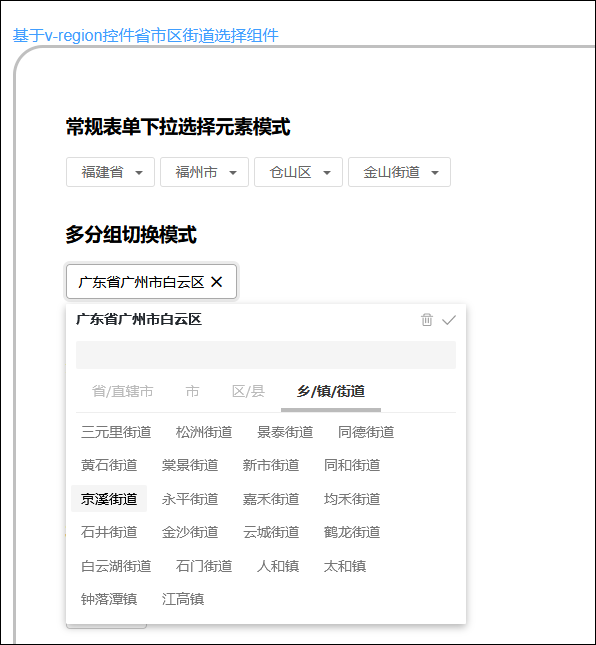Screen dimensions: 596x645
Task: Select 石井街道
Action: tap(109, 532)
